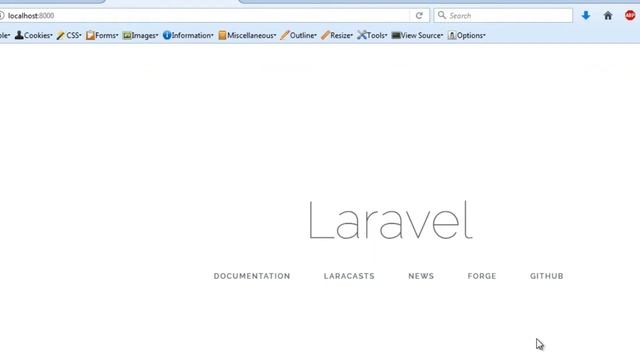The width and height of the screenshot is (640, 360).
Task: Open the Documentation link
Action: point(252,276)
